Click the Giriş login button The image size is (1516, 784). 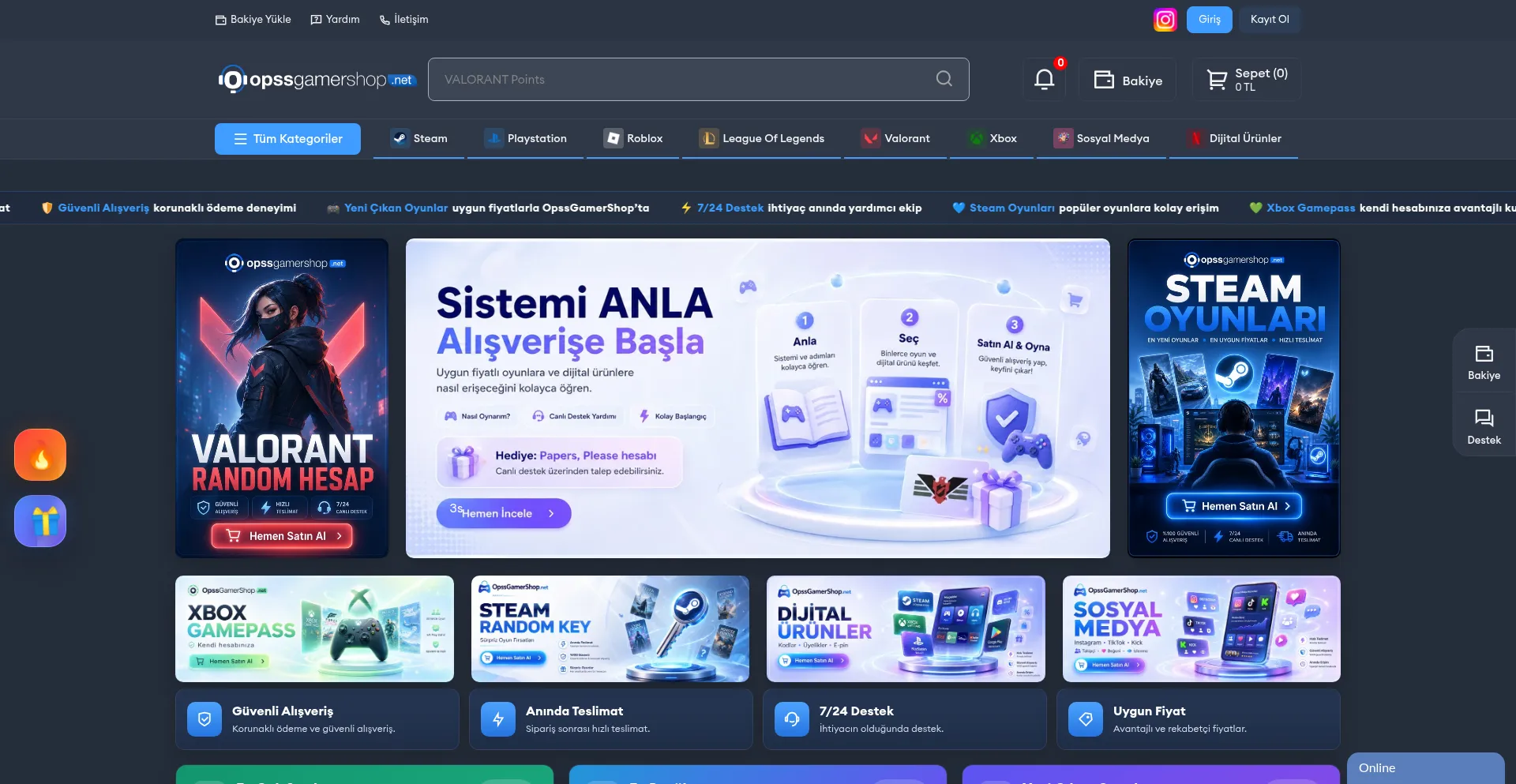(x=1209, y=20)
